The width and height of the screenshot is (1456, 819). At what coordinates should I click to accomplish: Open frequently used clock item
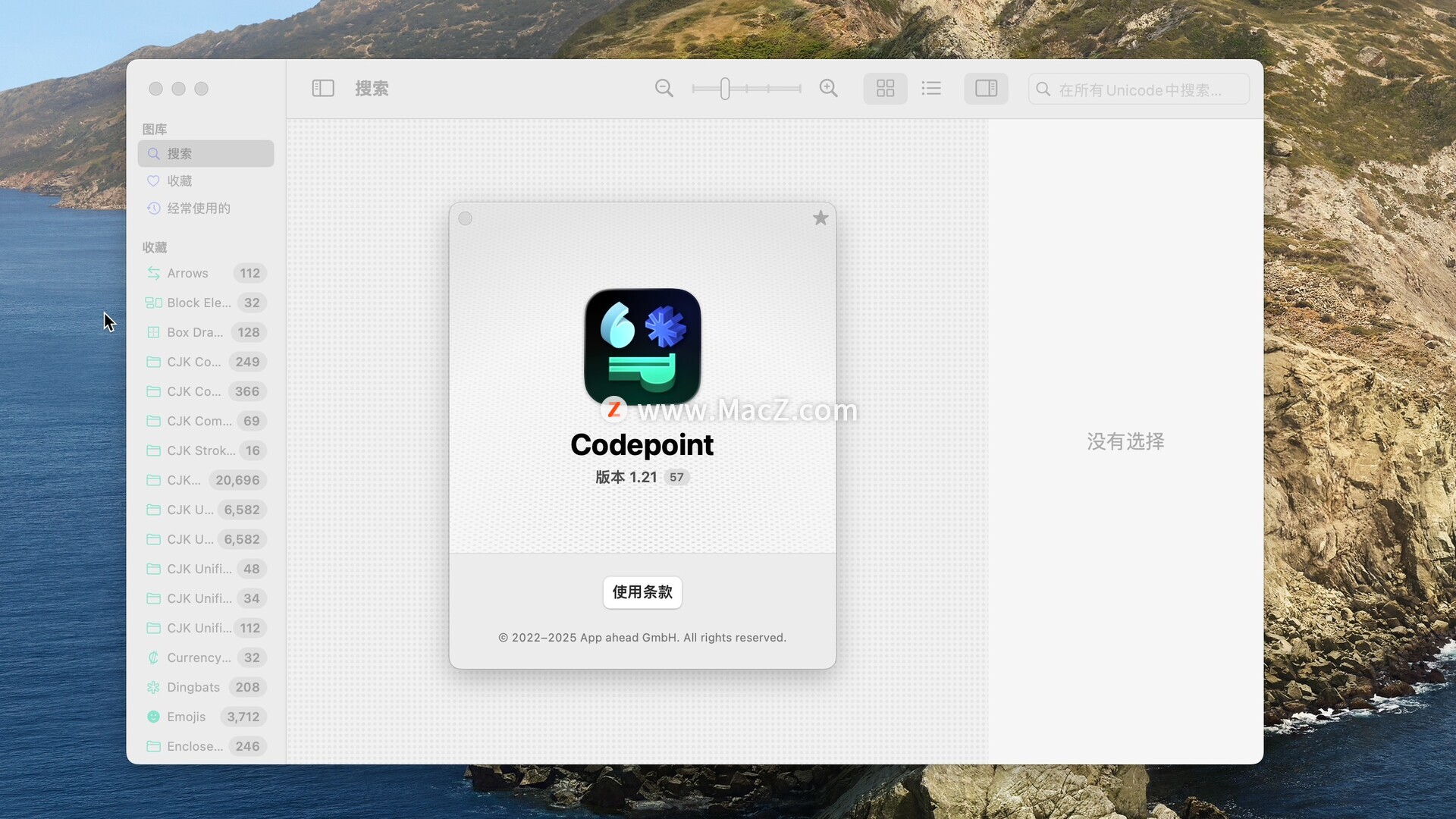coord(197,209)
